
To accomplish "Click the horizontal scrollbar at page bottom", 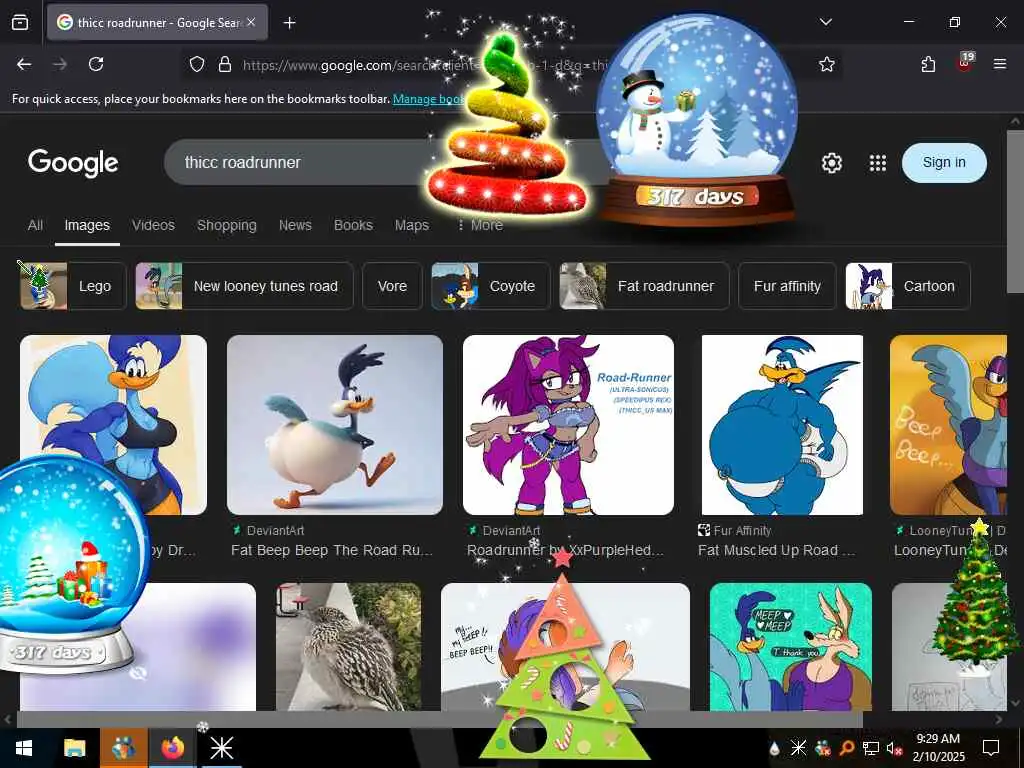I will tap(439, 719).
